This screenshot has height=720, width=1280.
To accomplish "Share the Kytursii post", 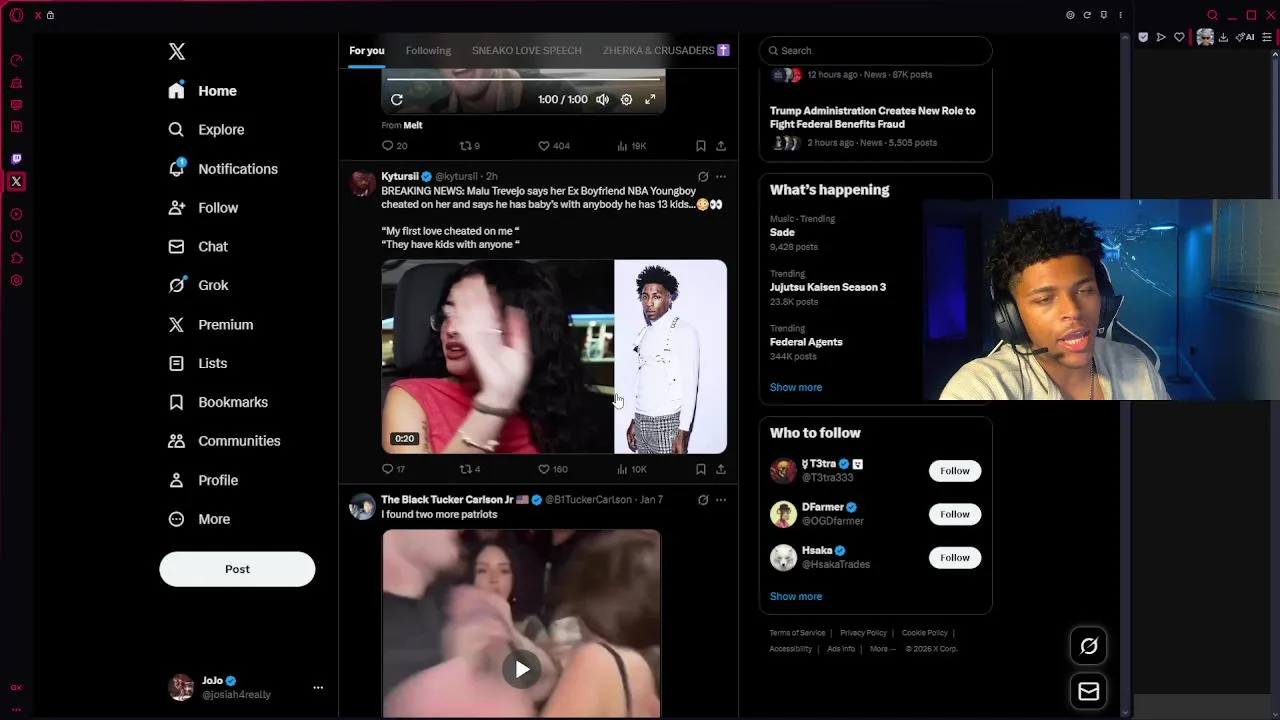I will 721,469.
